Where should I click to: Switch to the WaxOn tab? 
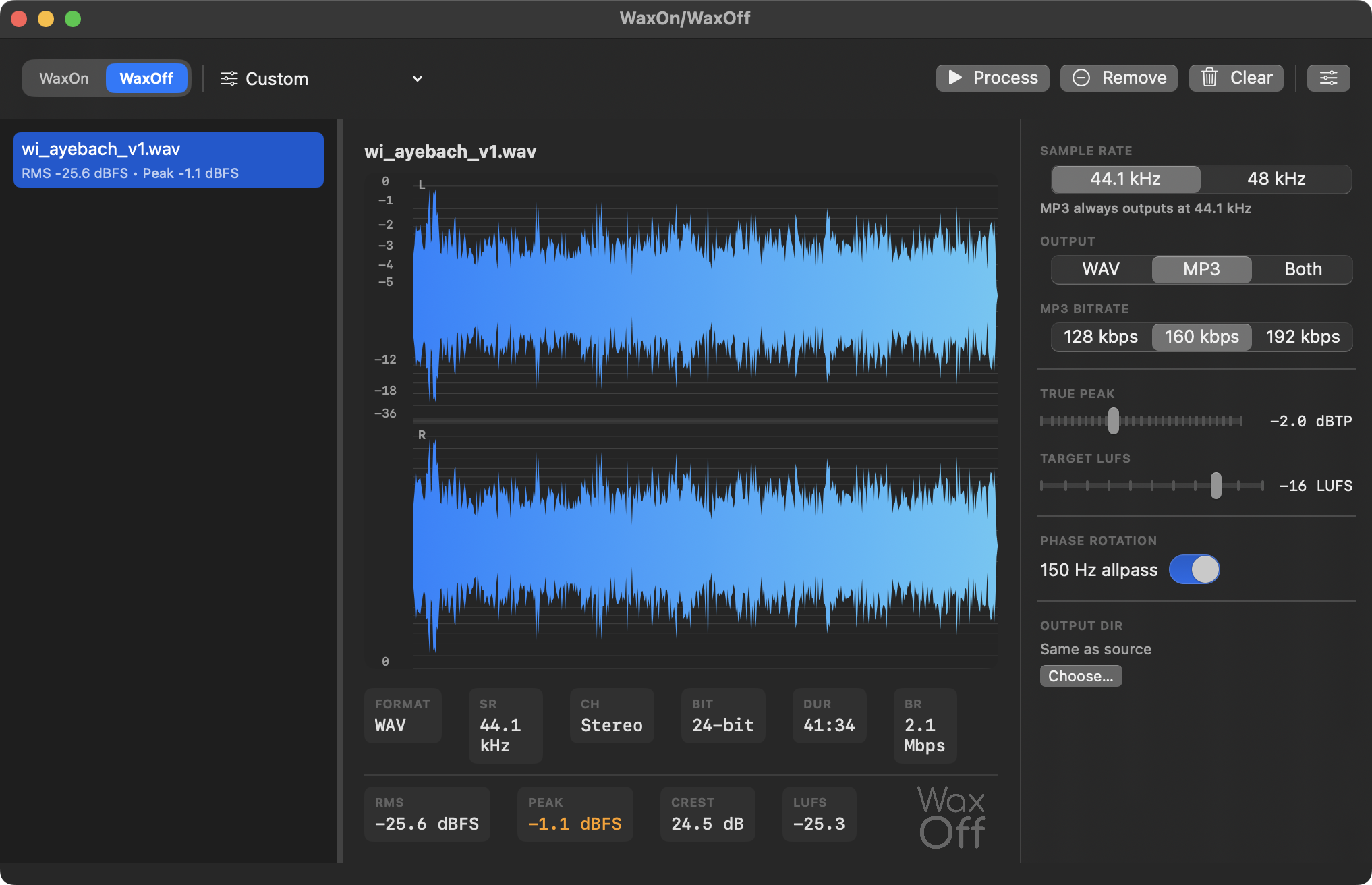(x=64, y=78)
